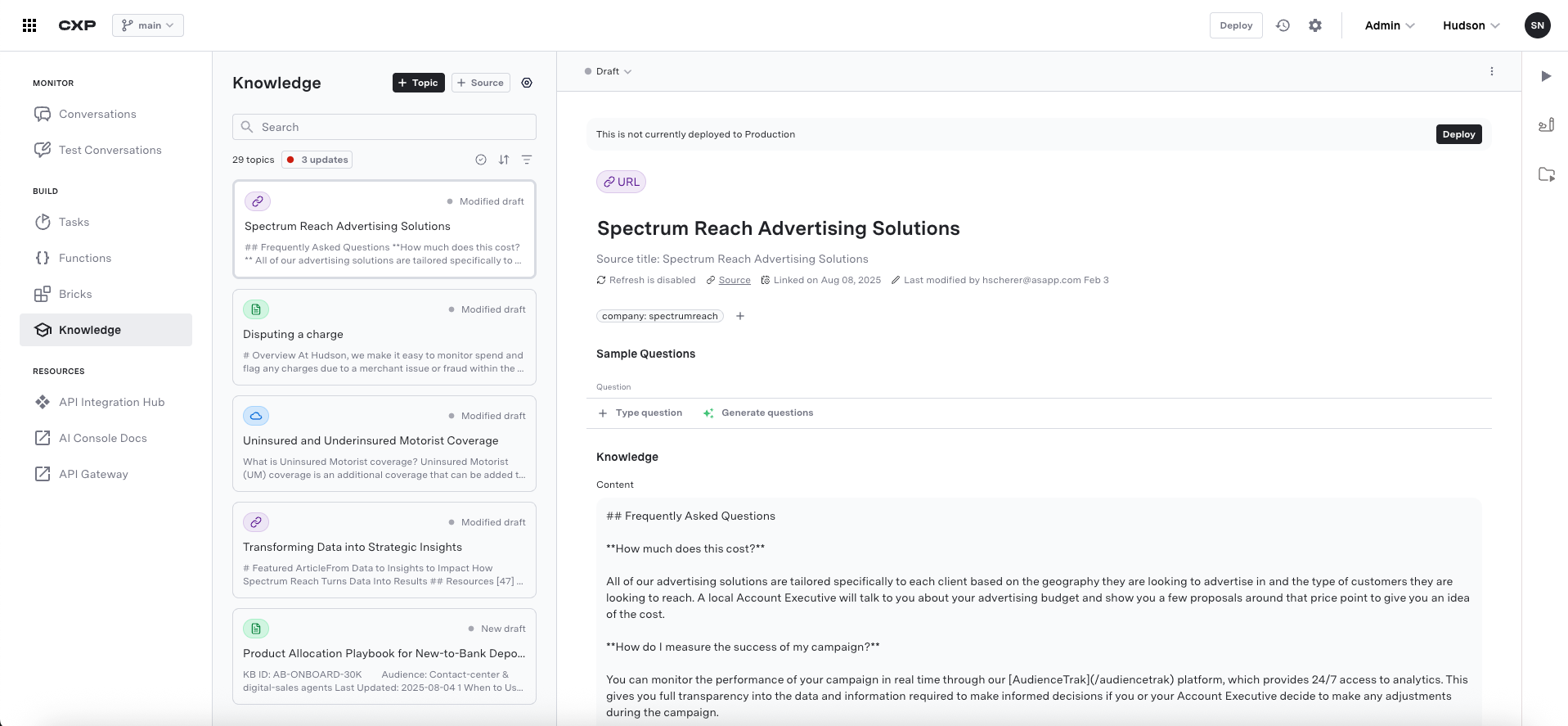Go to Conversations in the sidebar

(106, 114)
